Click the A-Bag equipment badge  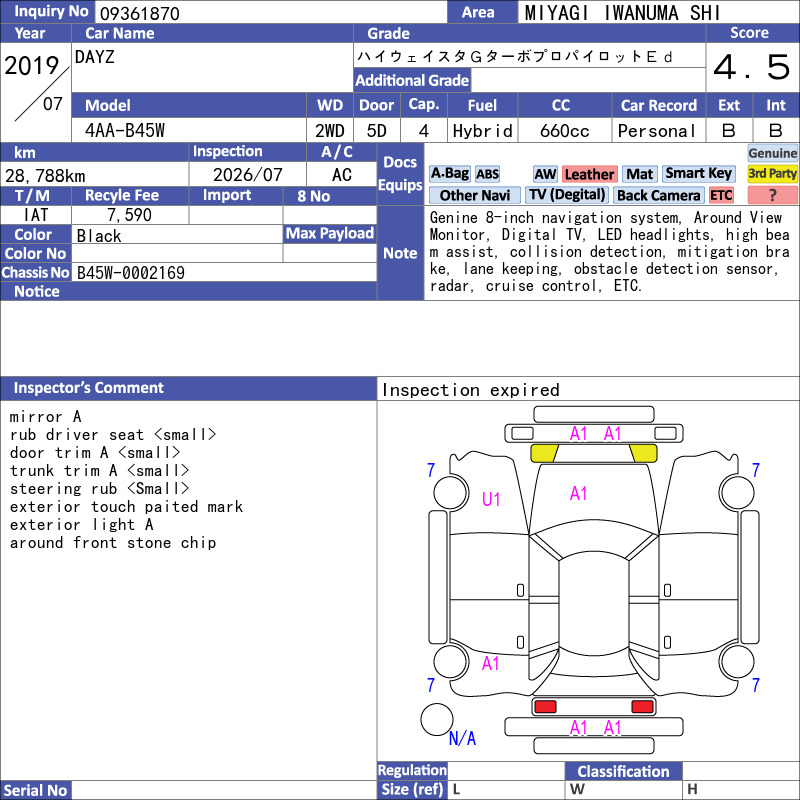449,174
